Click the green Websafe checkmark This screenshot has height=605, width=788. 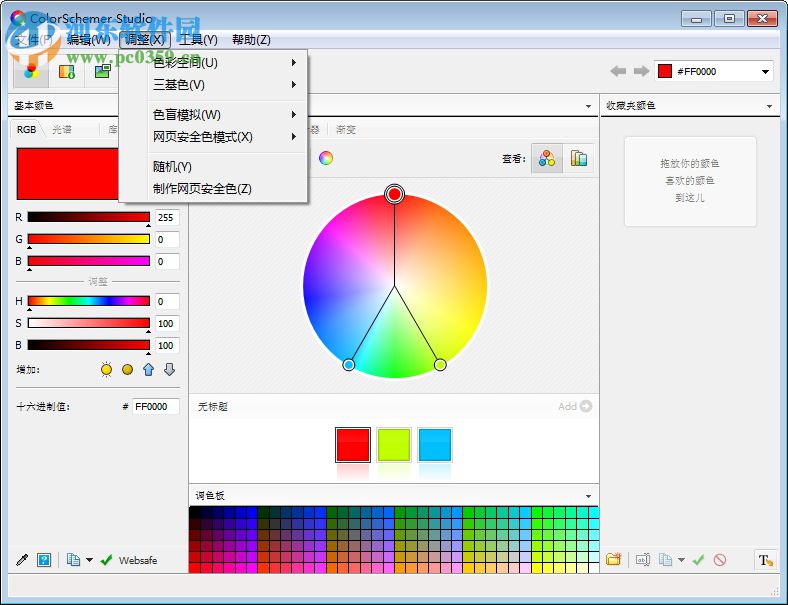[106, 560]
